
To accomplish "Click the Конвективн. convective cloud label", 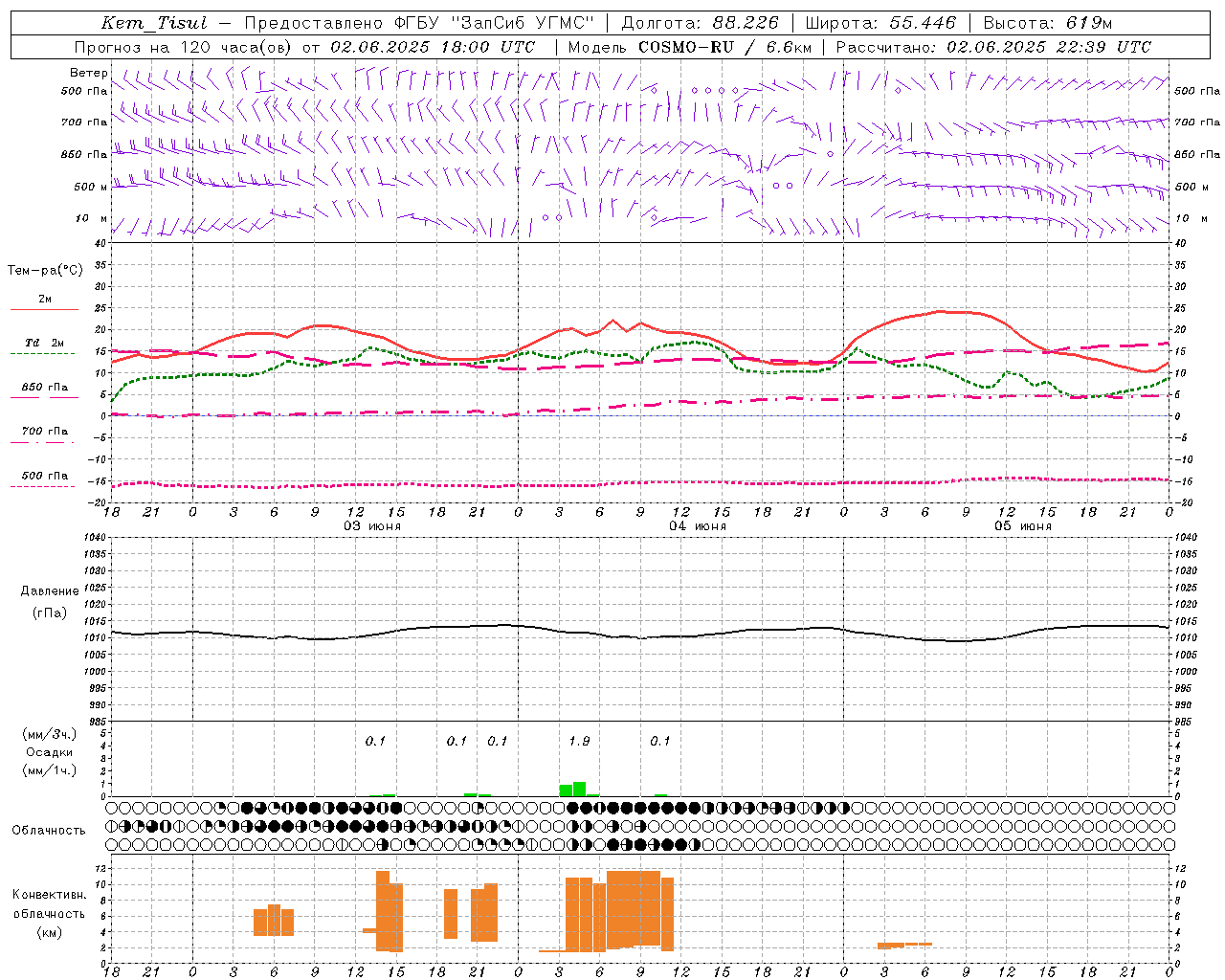I will [50, 895].
